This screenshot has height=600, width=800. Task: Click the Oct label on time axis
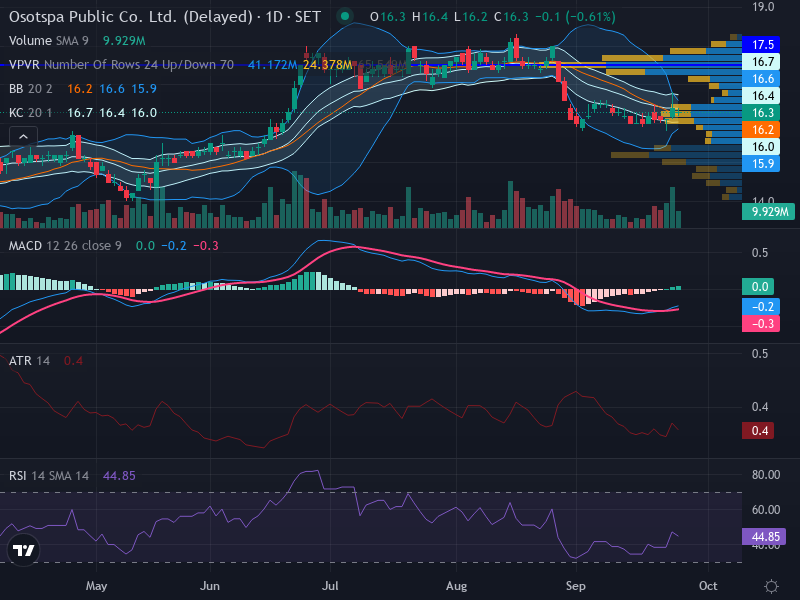click(708, 586)
